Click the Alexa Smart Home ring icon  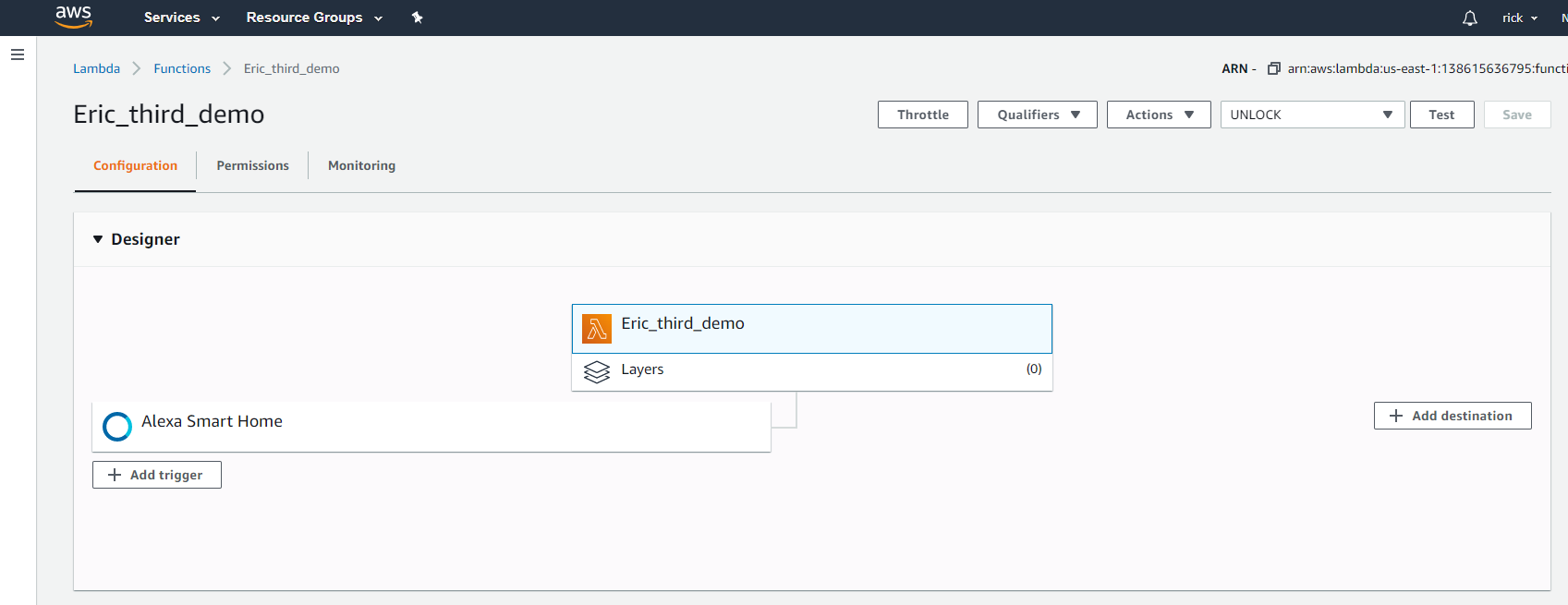click(x=117, y=426)
